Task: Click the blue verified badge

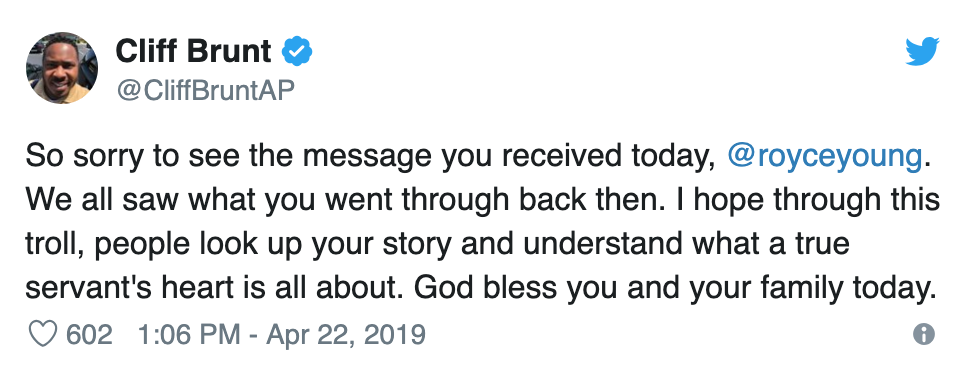Action: tap(297, 51)
